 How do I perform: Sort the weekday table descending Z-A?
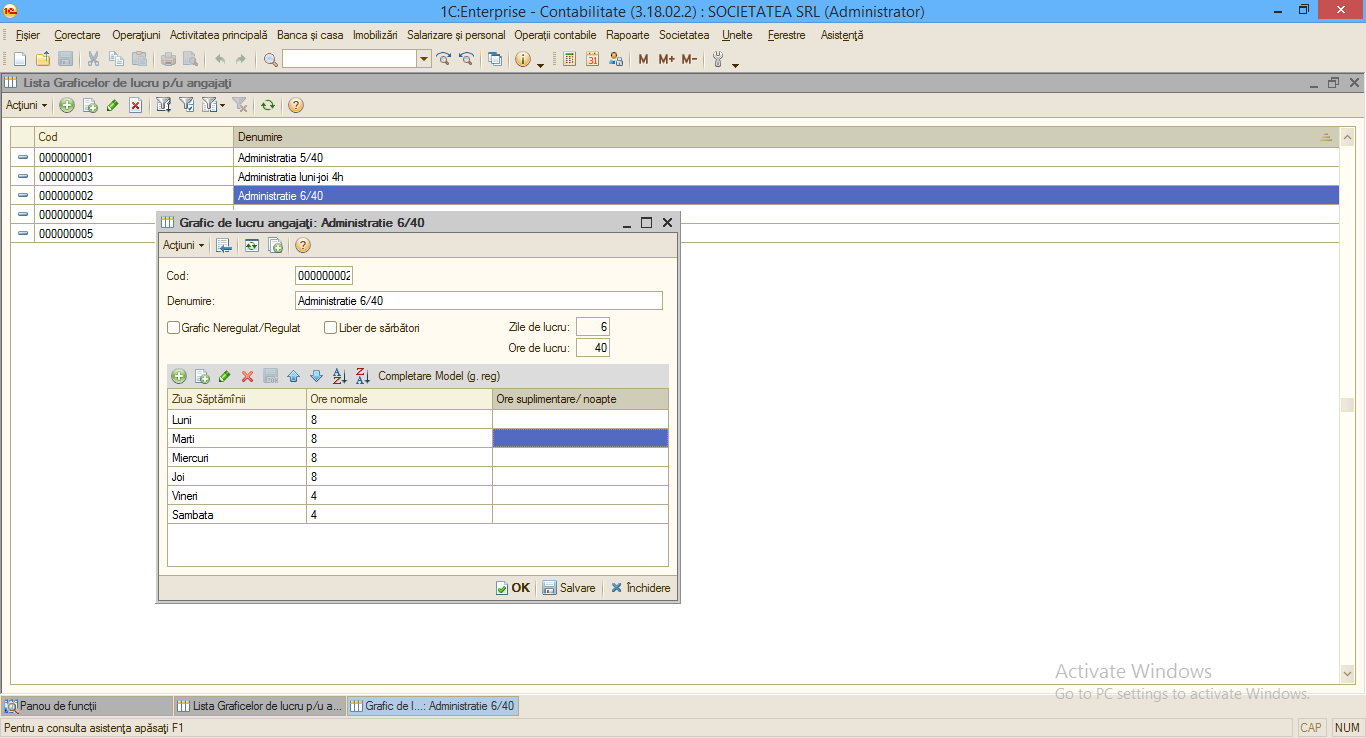tap(363, 376)
